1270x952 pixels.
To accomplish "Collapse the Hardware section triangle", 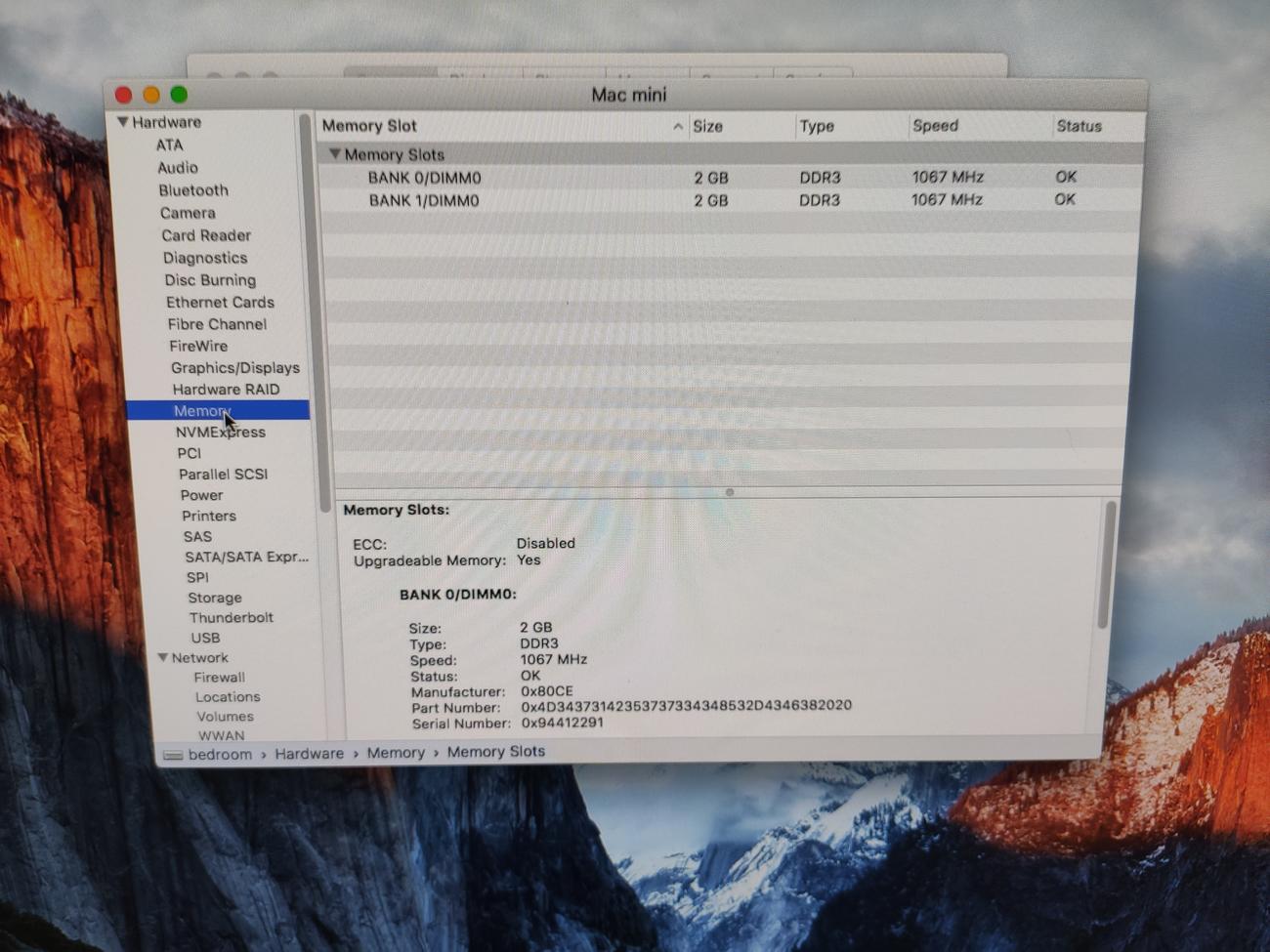I will 122,122.
